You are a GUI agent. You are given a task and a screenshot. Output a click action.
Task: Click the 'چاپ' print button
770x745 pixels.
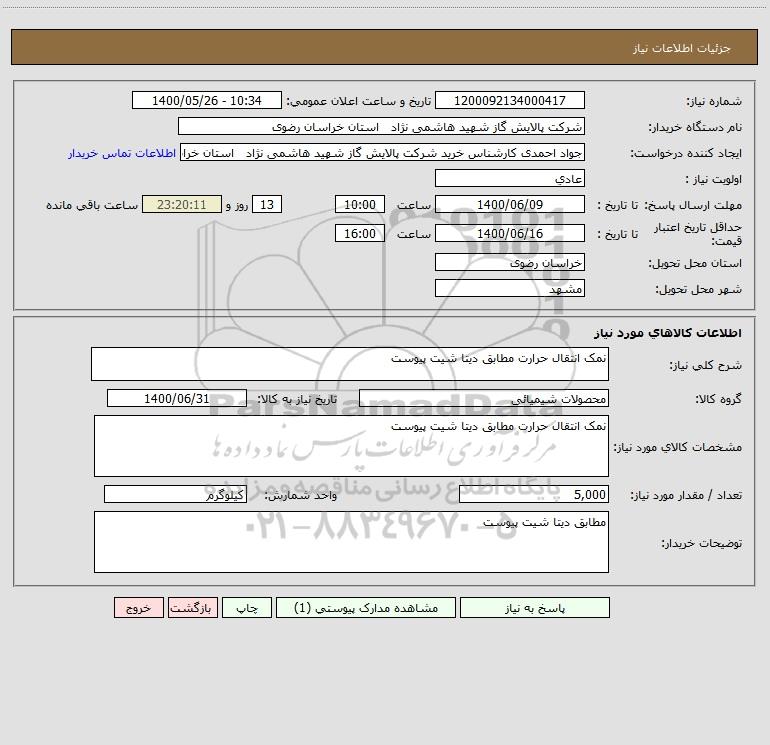tap(247, 607)
